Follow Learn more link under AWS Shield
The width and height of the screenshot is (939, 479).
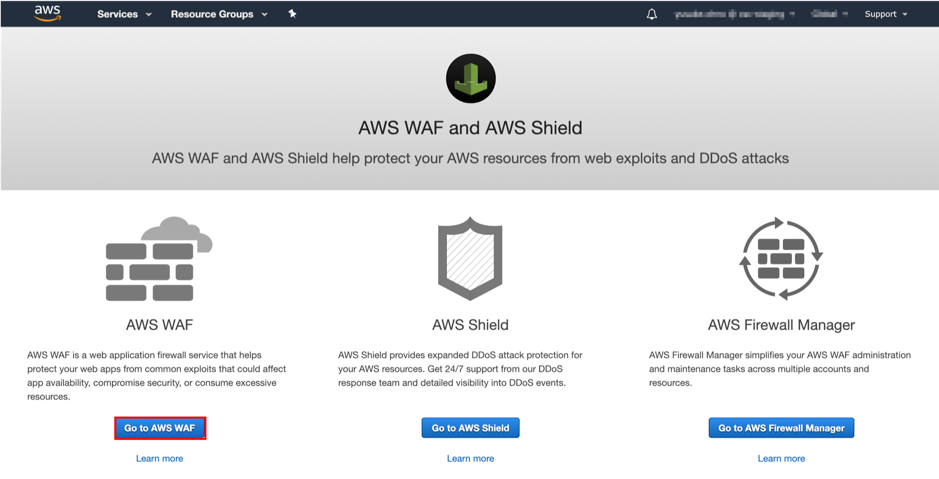tap(470, 458)
